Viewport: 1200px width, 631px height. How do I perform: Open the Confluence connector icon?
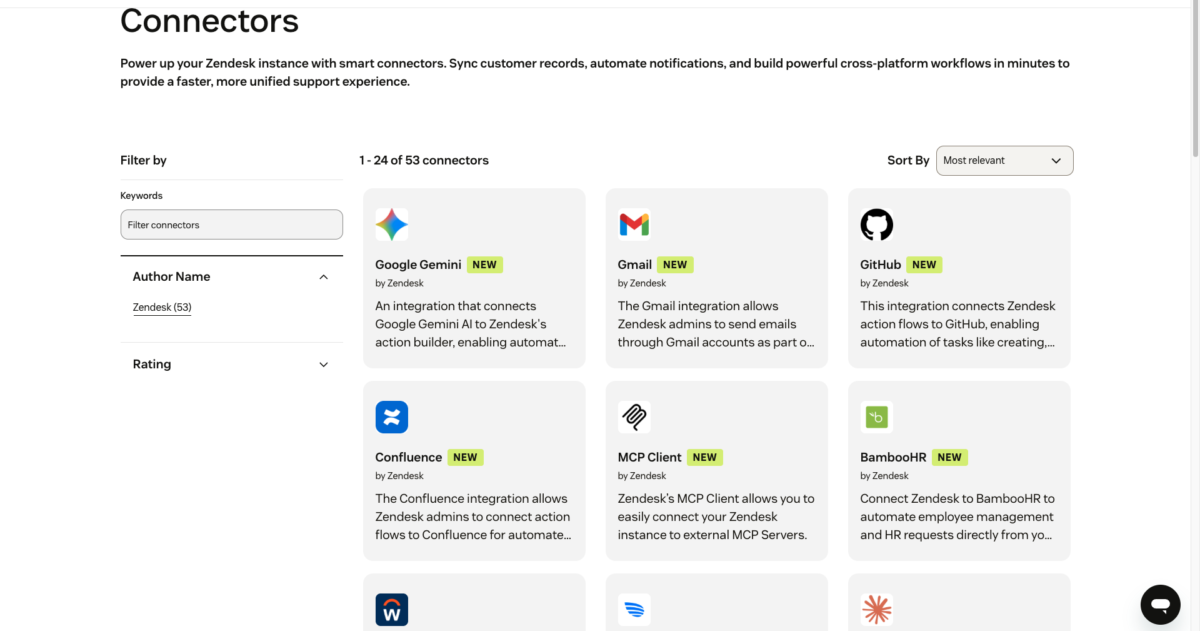coord(391,417)
